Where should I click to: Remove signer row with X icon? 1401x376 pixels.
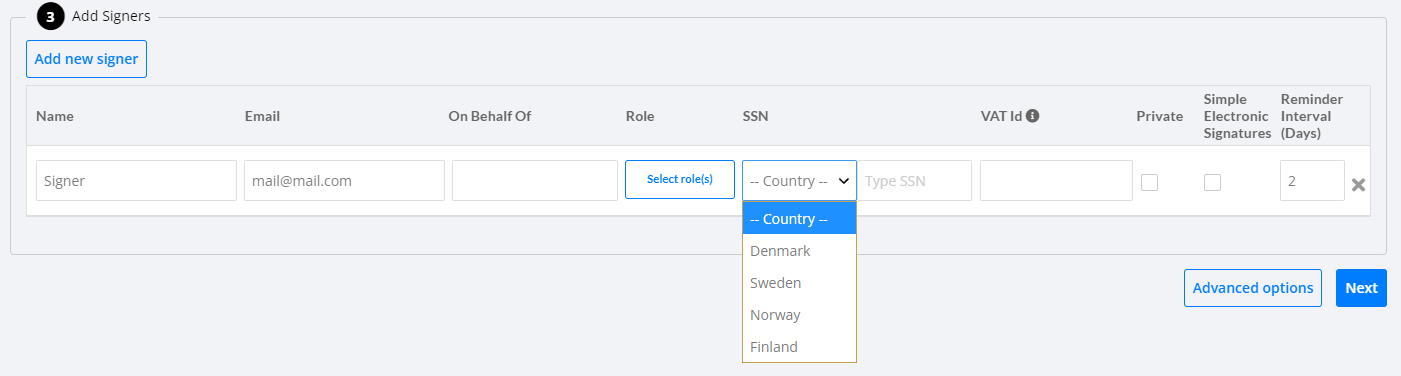[x=1358, y=184]
